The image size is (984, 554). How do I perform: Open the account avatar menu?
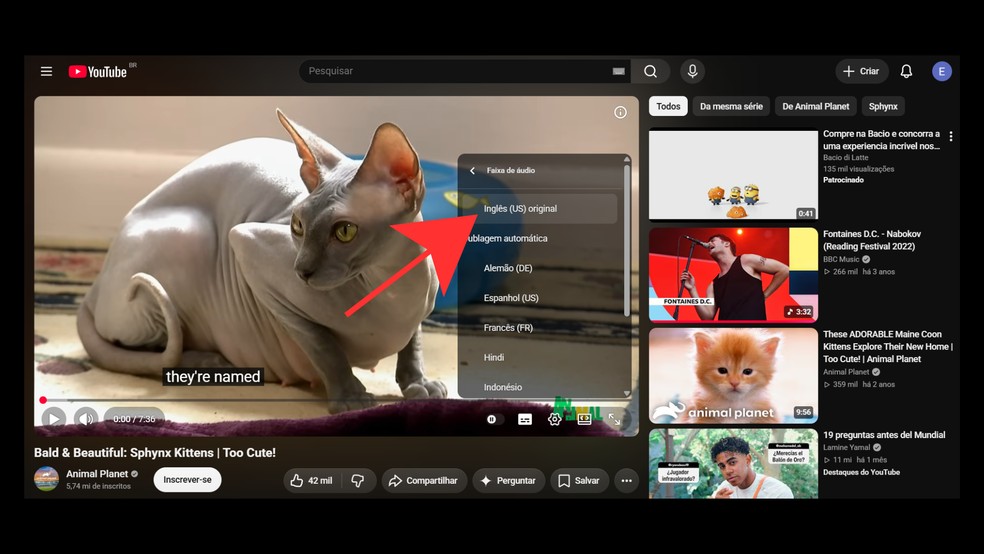coord(941,72)
